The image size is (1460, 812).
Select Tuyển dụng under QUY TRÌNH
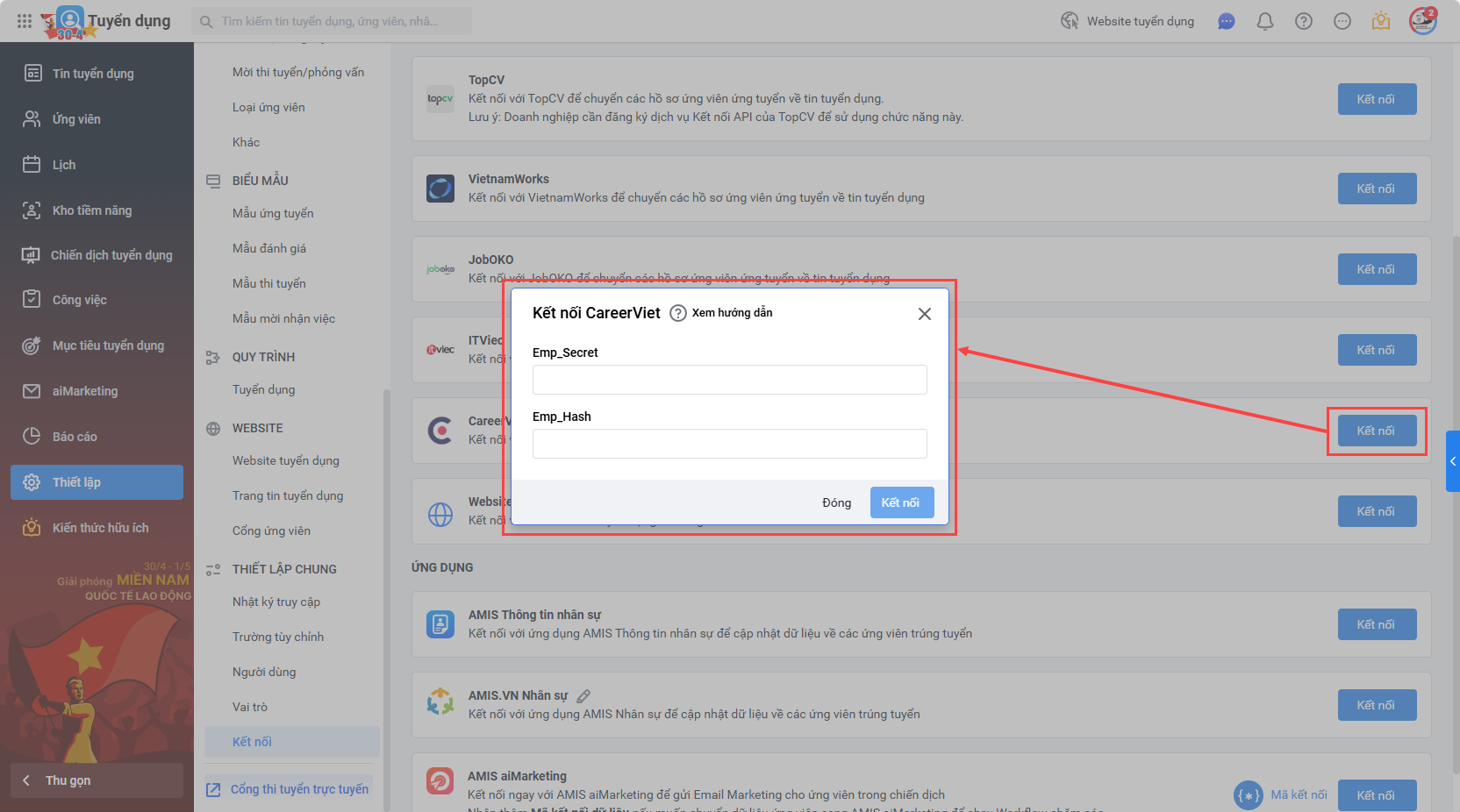(x=263, y=389)
